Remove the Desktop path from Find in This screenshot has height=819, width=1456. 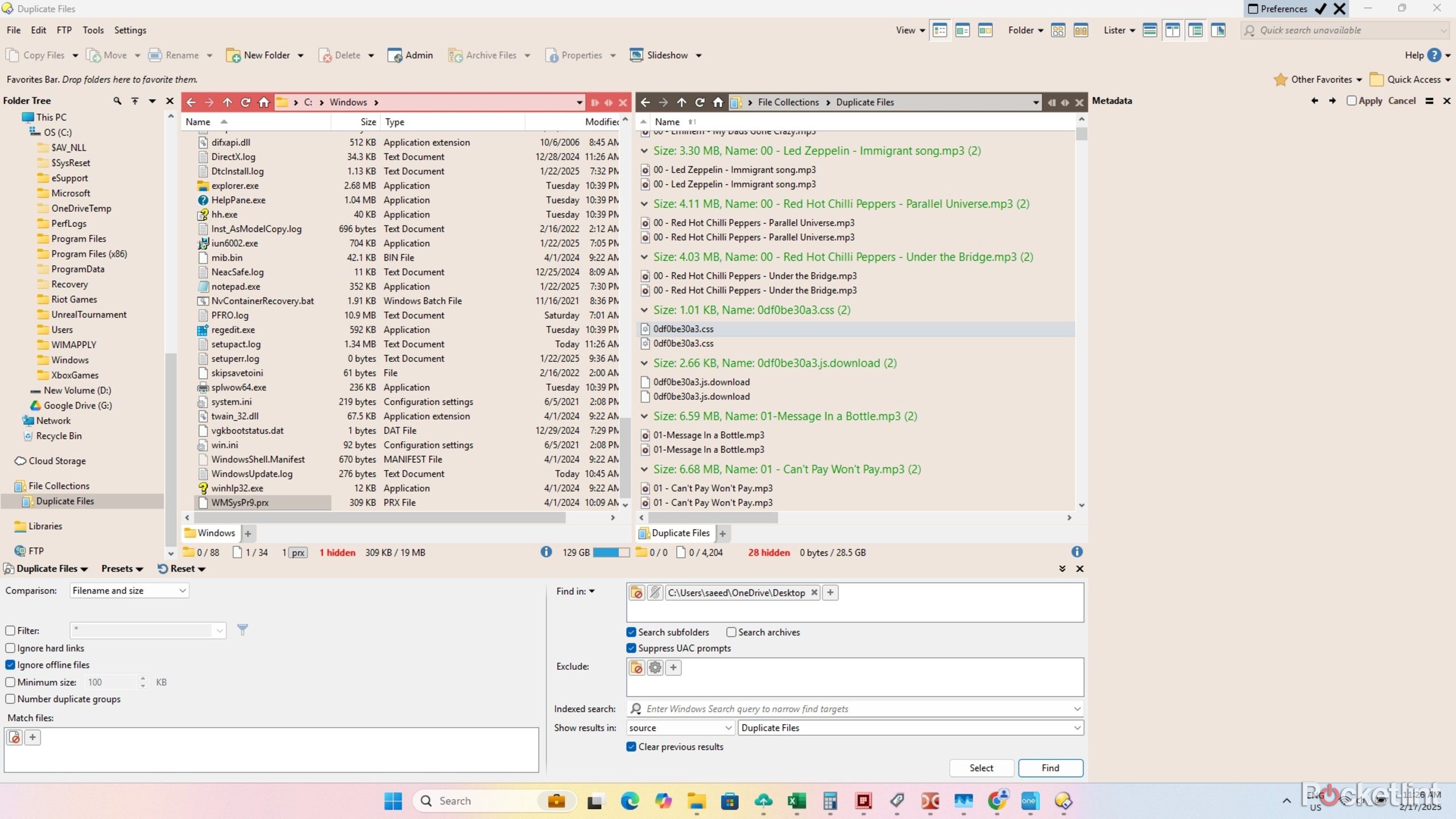814,593
